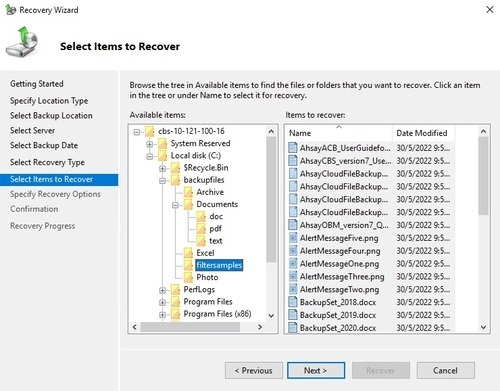The image size is (500, 391).
Task: Click the System Reserved folder icon
Action: (162, 144)
